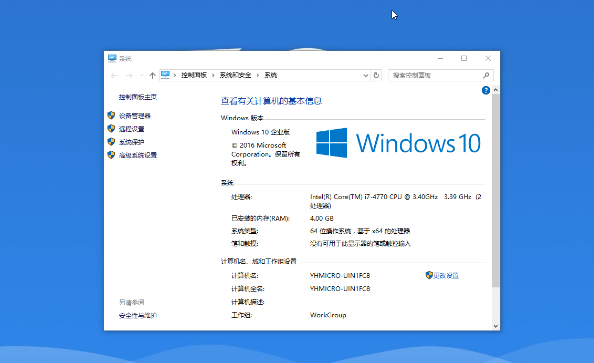594x363 pixels.
Task: Minimize the 系统 window
Action: click(440, 58)
